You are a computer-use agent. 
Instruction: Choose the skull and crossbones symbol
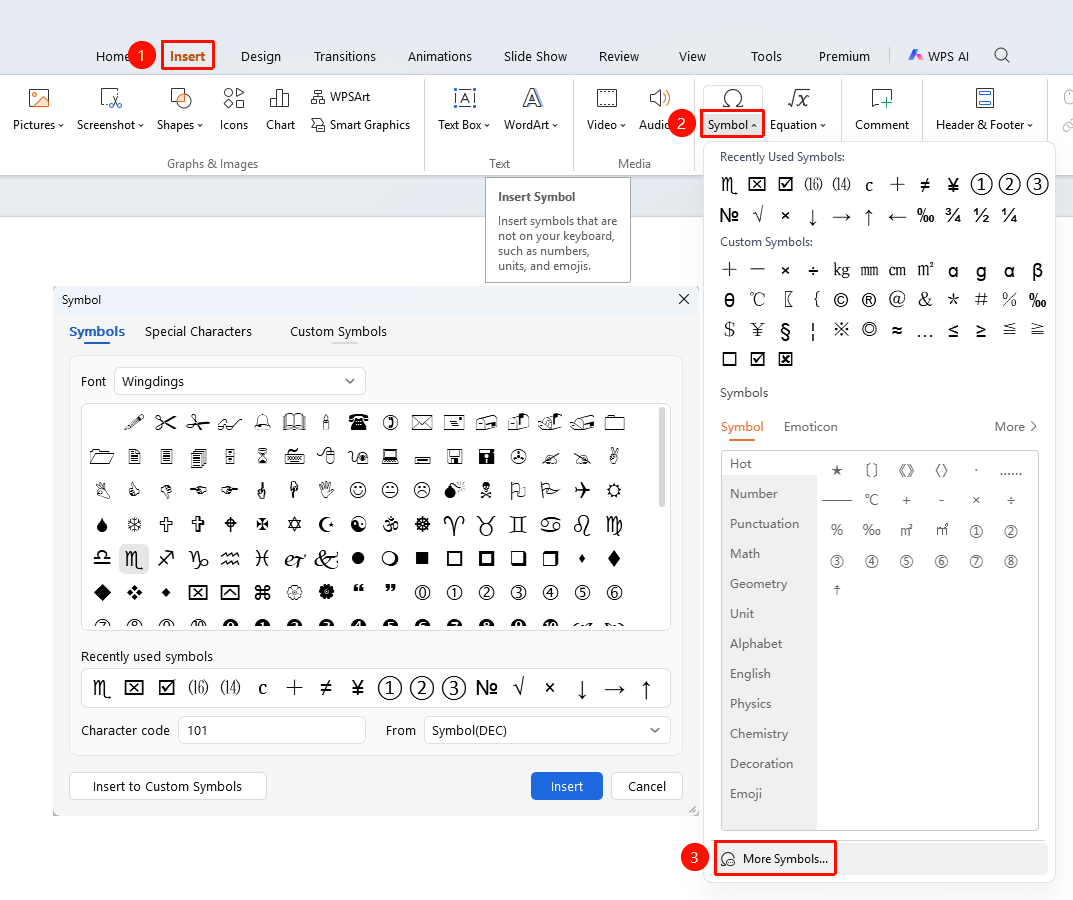[x=486, y=490]
